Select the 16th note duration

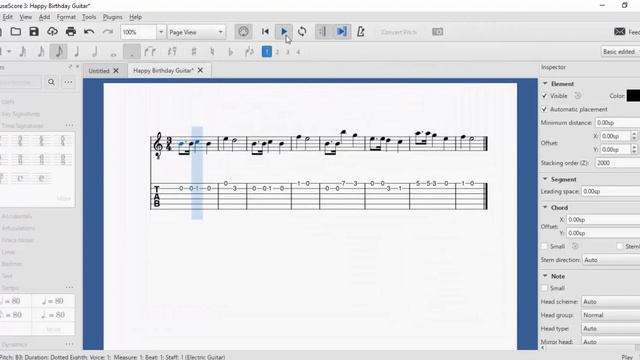(41, 51)
